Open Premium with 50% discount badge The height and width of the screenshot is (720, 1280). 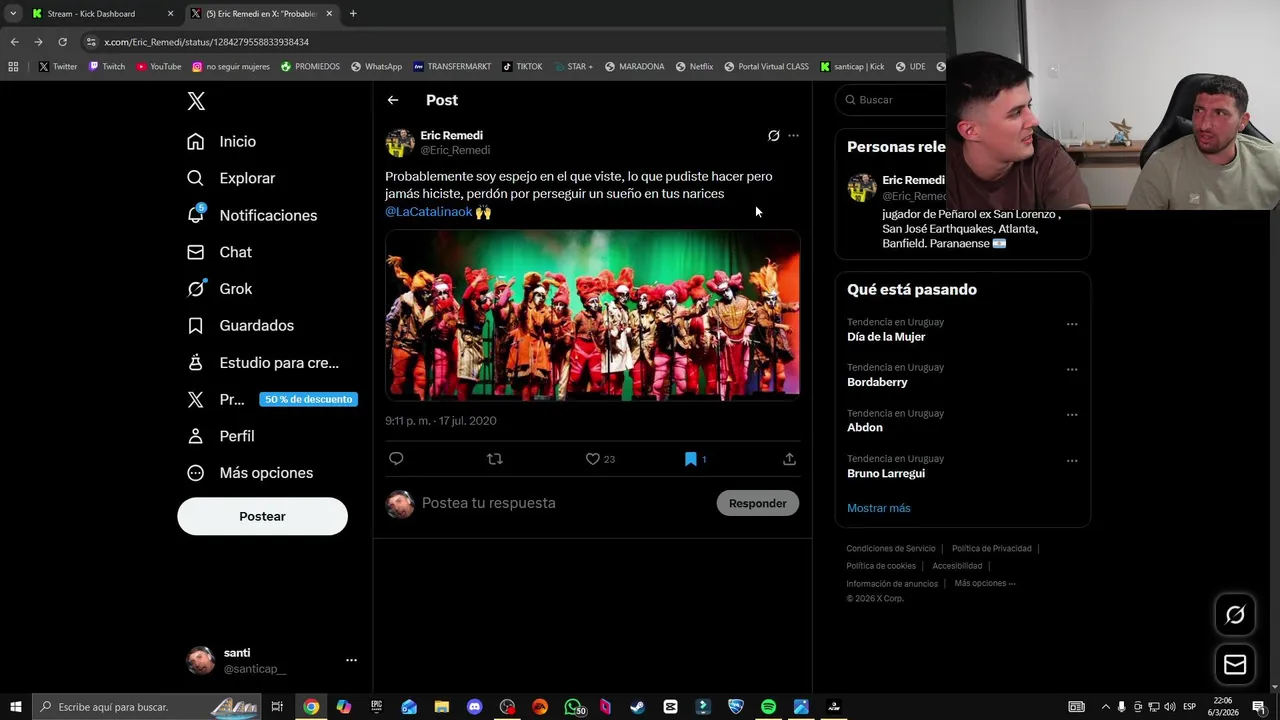[271, 399]
